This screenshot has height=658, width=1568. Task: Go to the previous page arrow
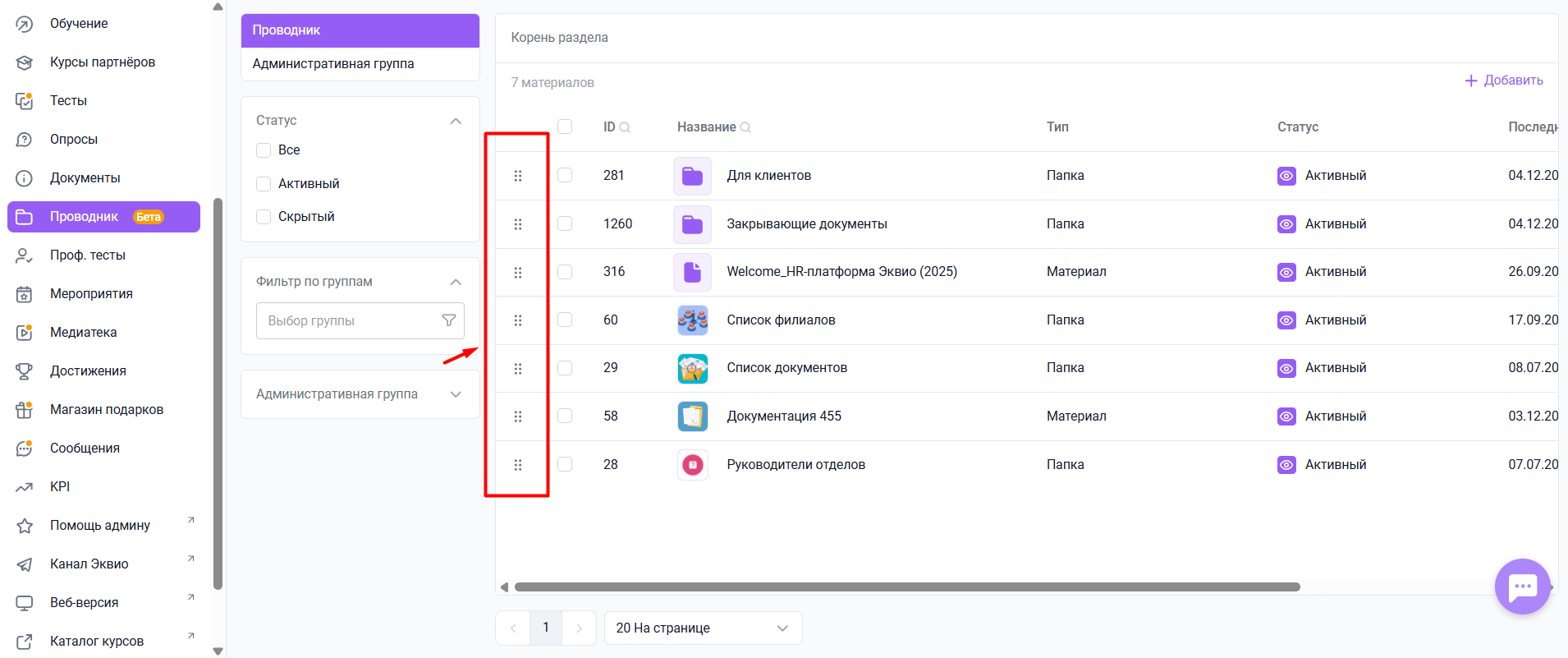pos(513,628)
